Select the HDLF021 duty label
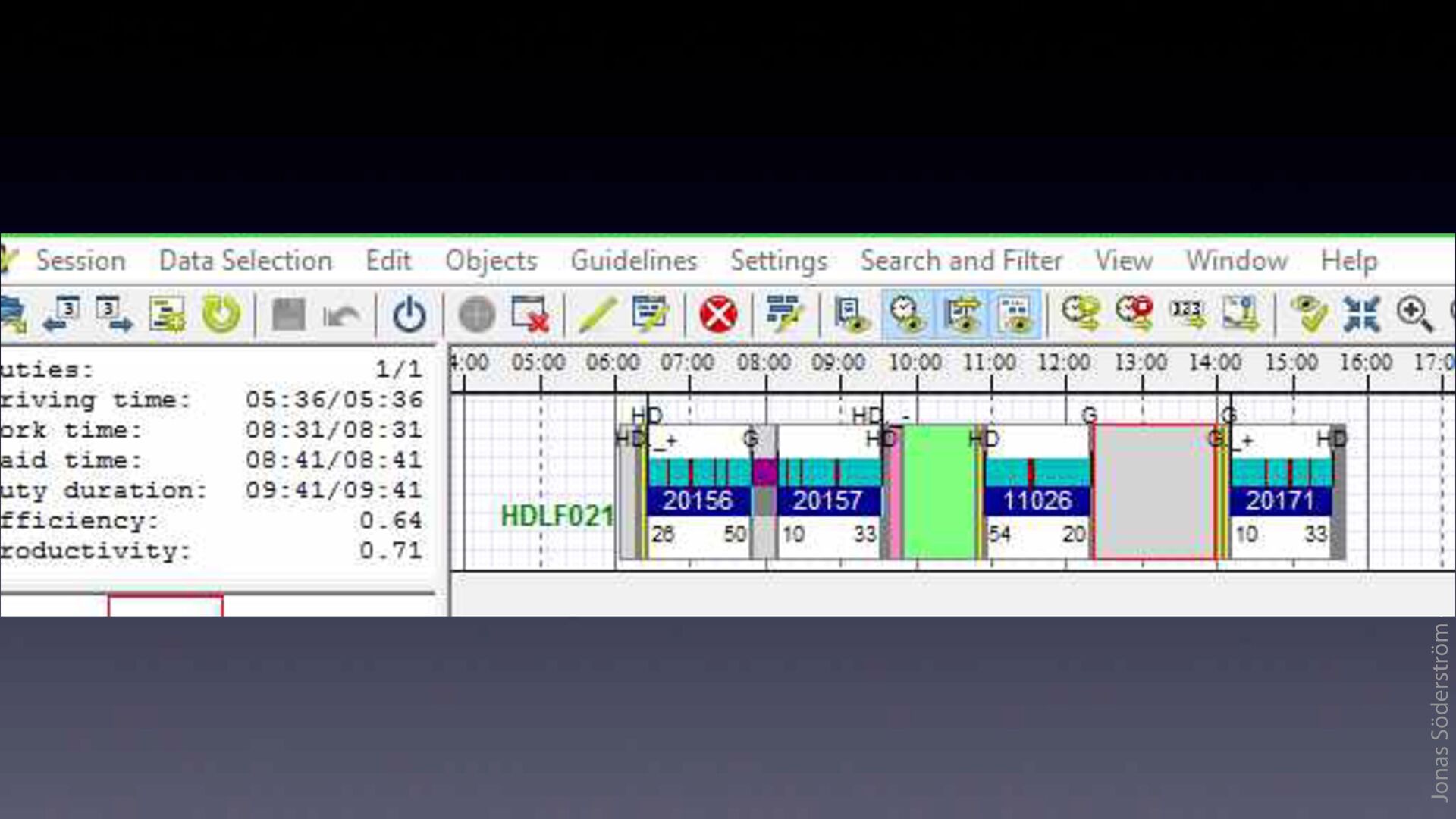This screenshot has height=819, width=1456. pos(557,516)
